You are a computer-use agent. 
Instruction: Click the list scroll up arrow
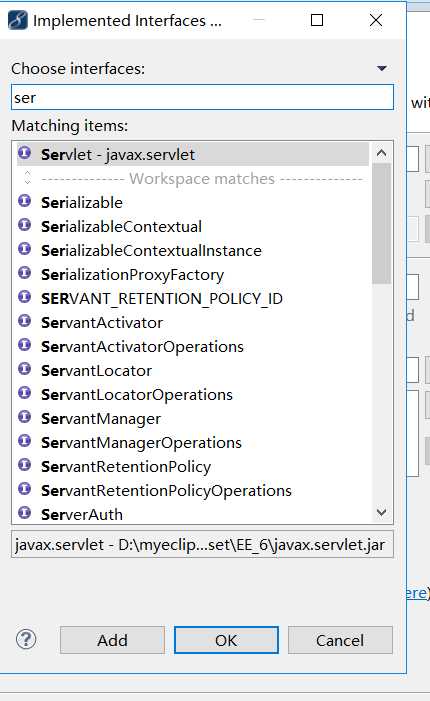(x=381, y=153)
